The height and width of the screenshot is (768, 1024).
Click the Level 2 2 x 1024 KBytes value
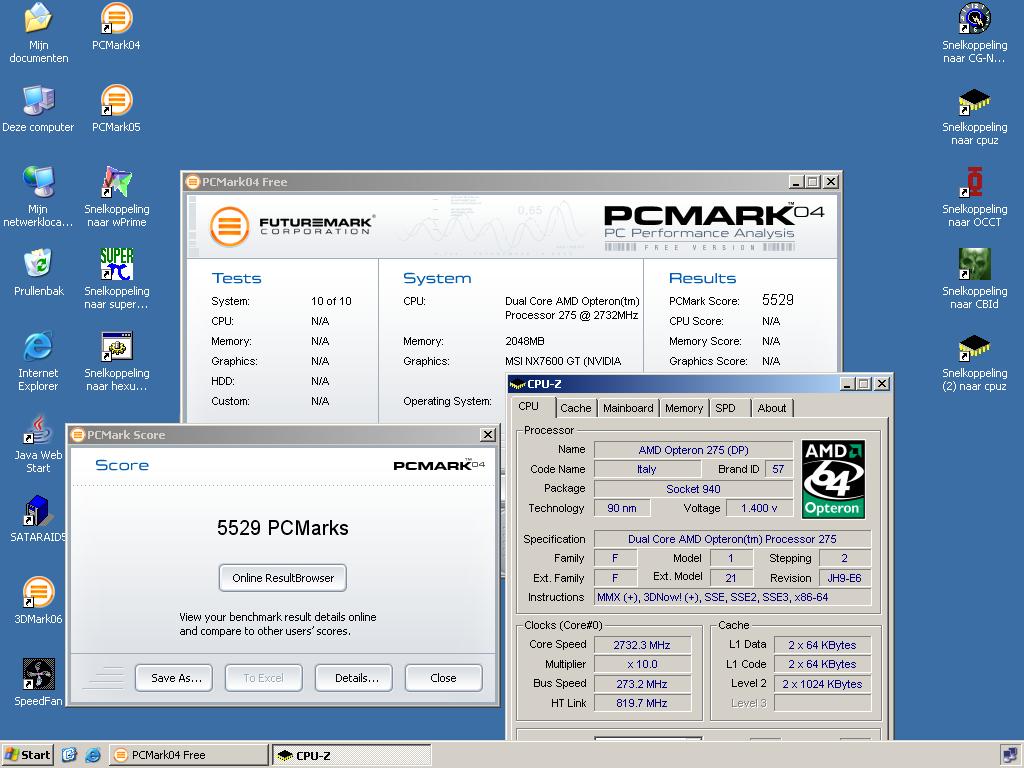pos(822,684)
